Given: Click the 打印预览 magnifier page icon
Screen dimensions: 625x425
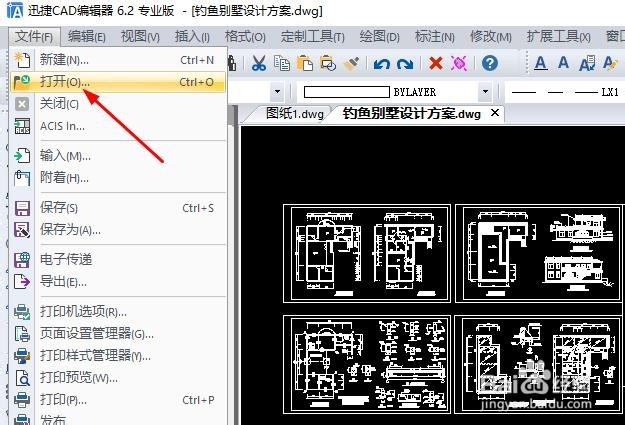Looking at the screenshot, I should tap(22, 377).
